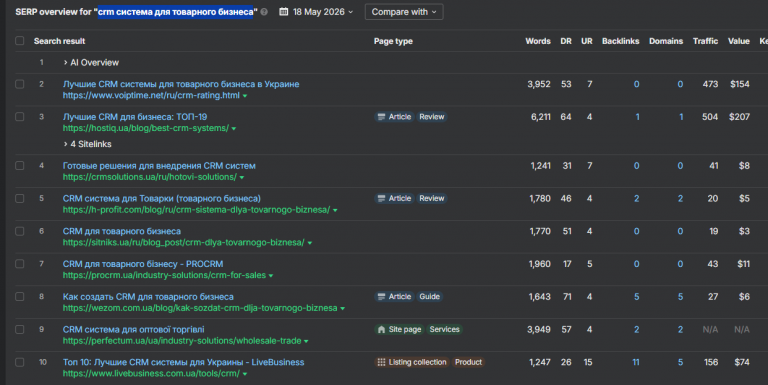Click the Product tag in livebusiness row
Image resolution: width=768 pixels, height=385 pixels.
pos(468,362)
